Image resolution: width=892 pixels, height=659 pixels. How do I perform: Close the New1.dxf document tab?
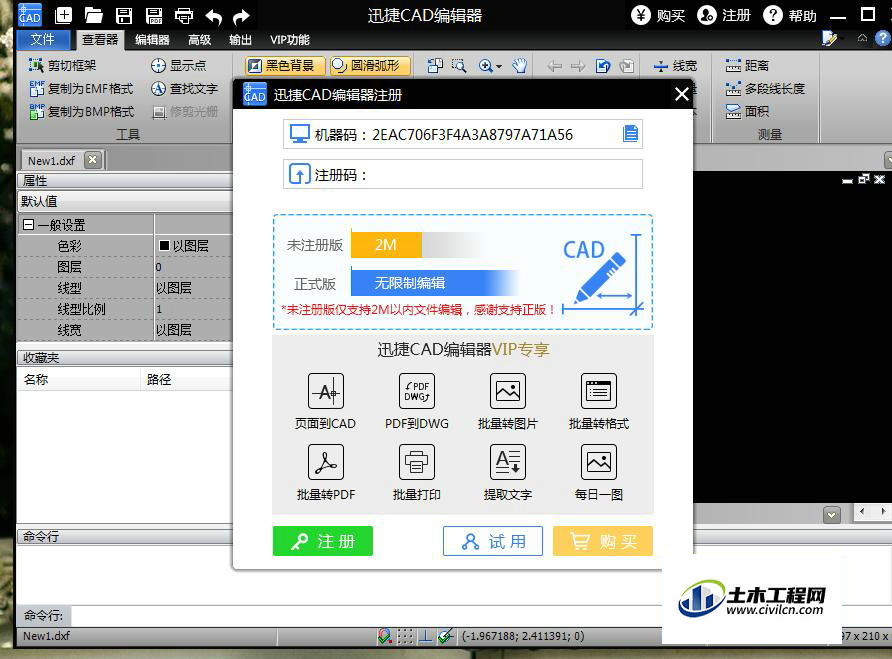[93, 160]
